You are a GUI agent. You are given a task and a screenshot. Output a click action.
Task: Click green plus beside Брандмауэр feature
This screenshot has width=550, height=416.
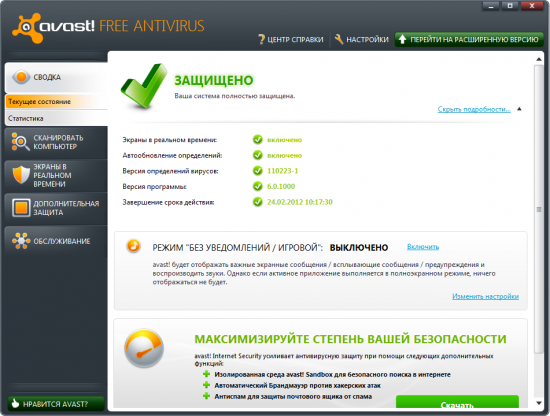[206, 385]
